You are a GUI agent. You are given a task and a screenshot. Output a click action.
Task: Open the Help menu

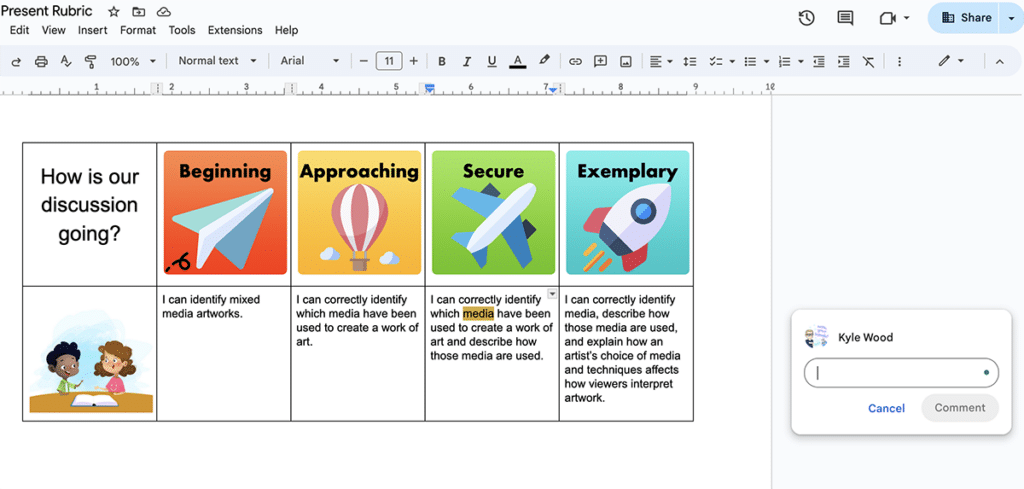tap(286, 30)
